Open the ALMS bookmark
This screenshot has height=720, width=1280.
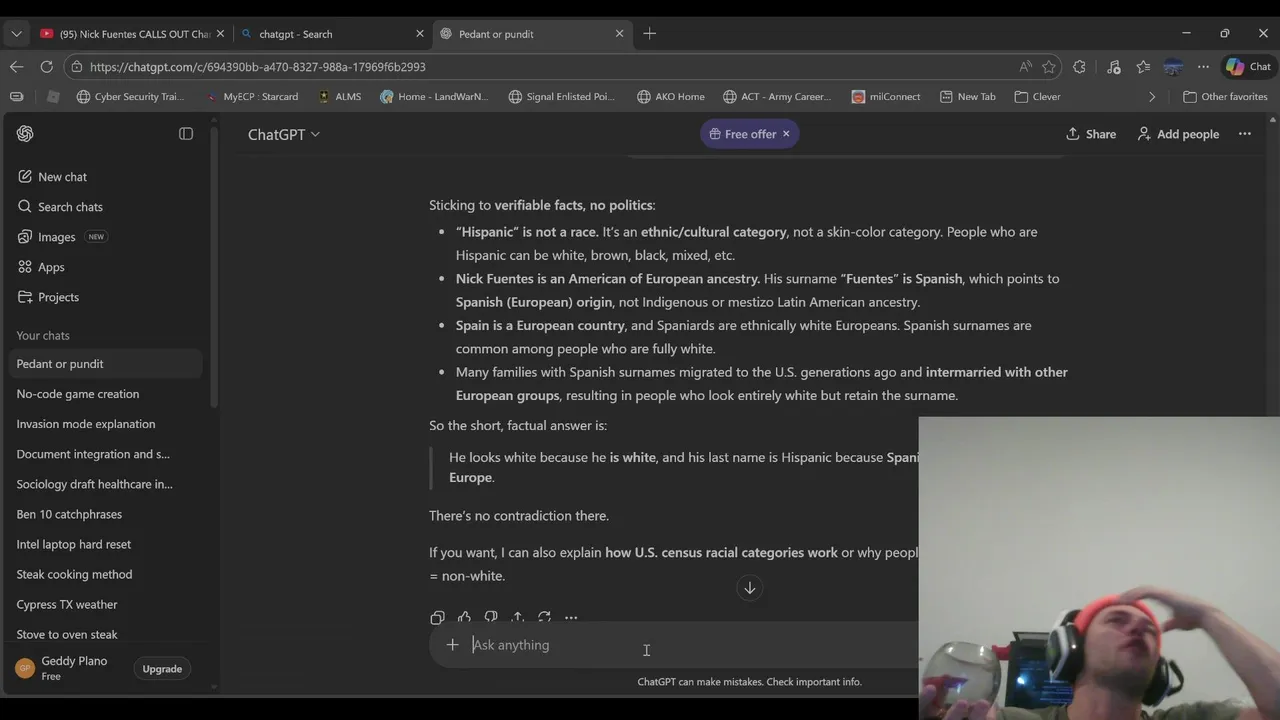[x=339, y=97]
